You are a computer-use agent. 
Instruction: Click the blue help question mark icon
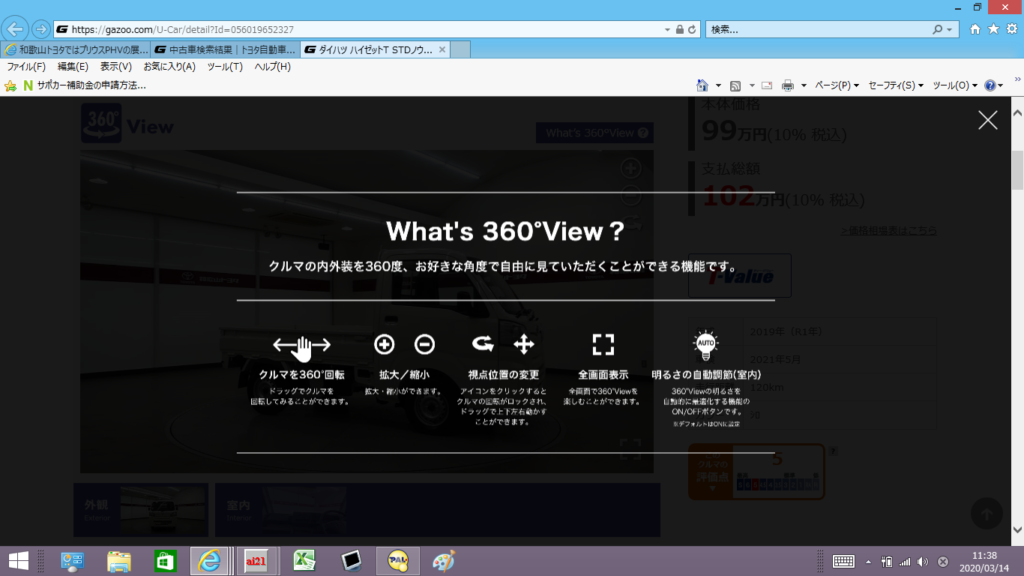click(990, 86)
